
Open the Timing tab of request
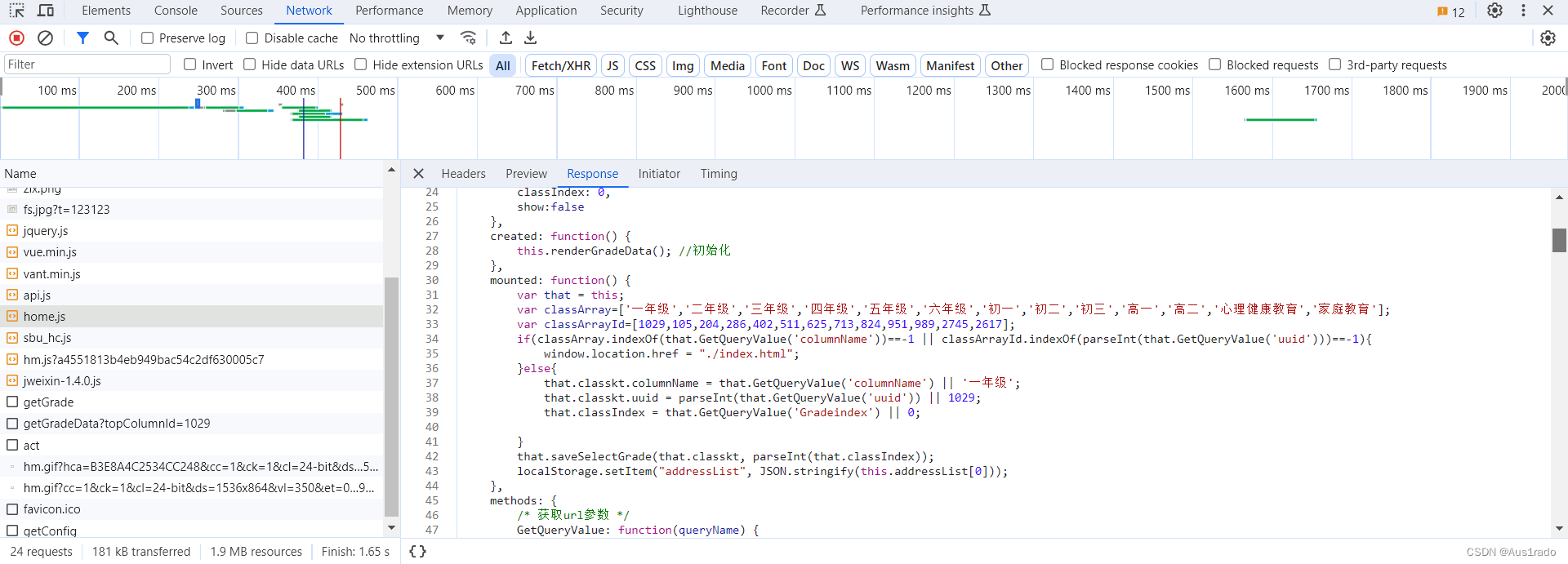(x=719, y=173)
